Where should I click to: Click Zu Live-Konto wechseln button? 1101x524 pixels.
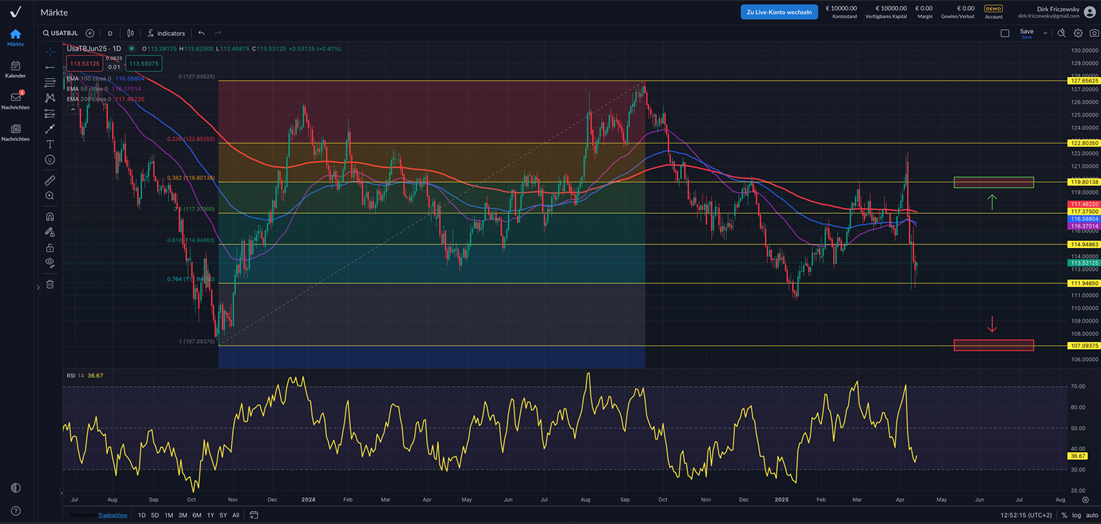[779, 12]
